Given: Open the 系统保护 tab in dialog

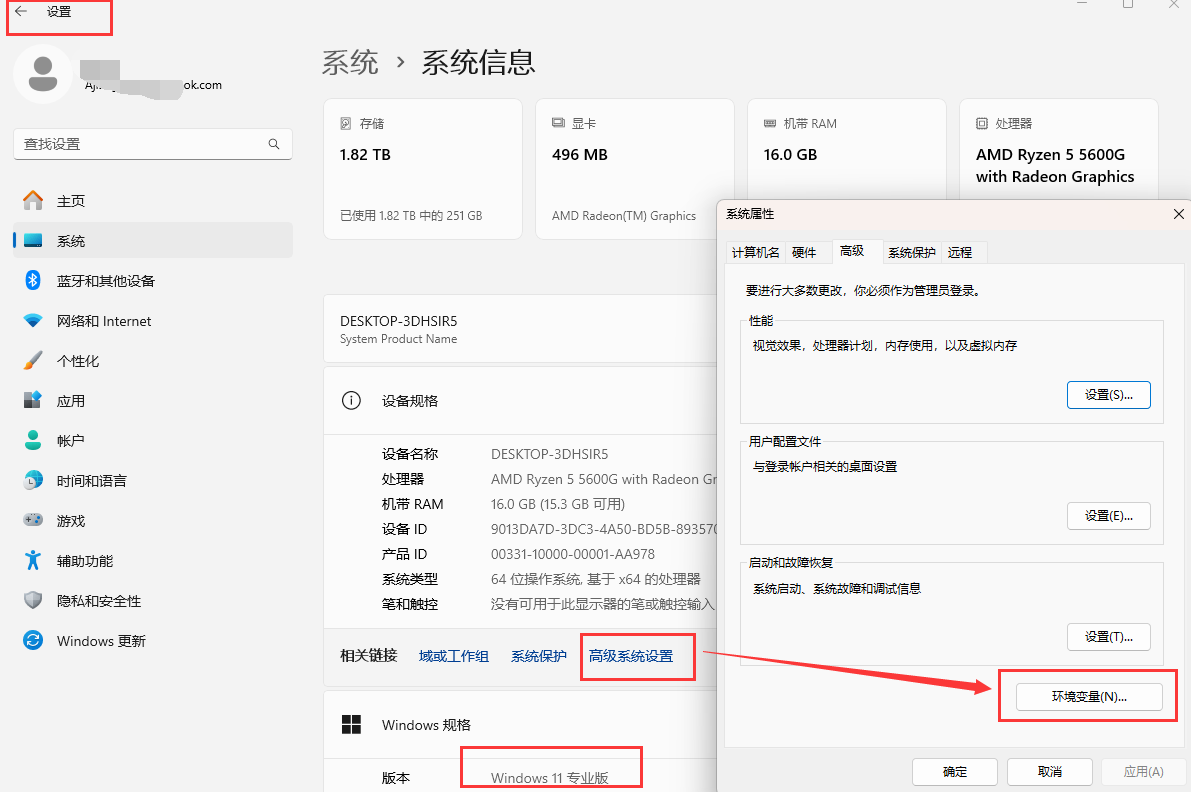Looking at the screenshot, I should coord(912,252).
